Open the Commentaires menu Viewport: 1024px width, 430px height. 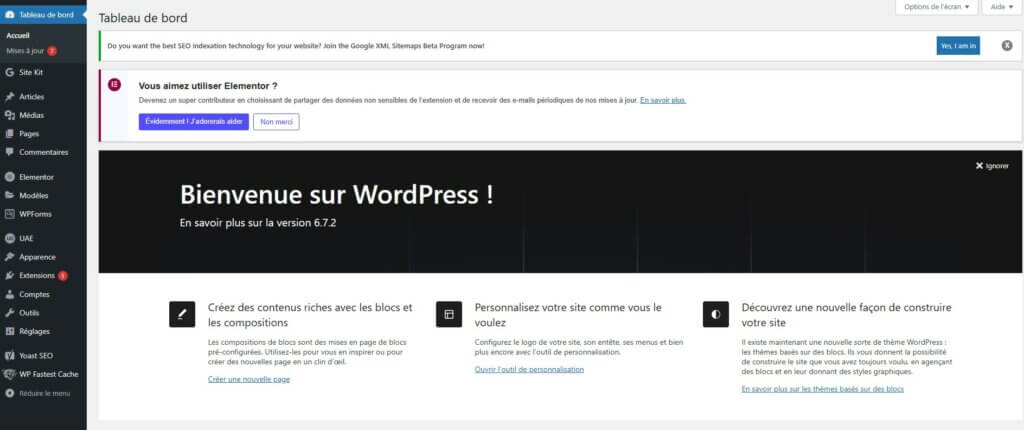tap(43, 152)
